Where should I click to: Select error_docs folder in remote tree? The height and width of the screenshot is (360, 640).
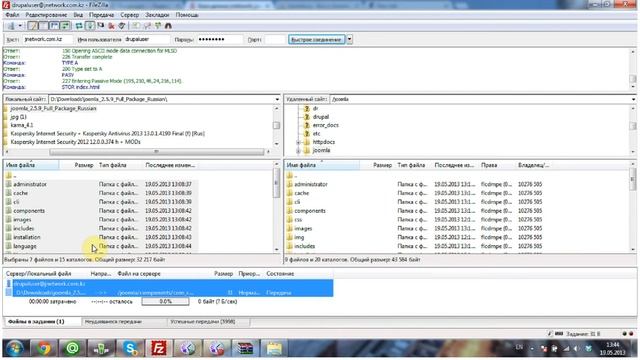pyautogui.click(x=325, y=125)
